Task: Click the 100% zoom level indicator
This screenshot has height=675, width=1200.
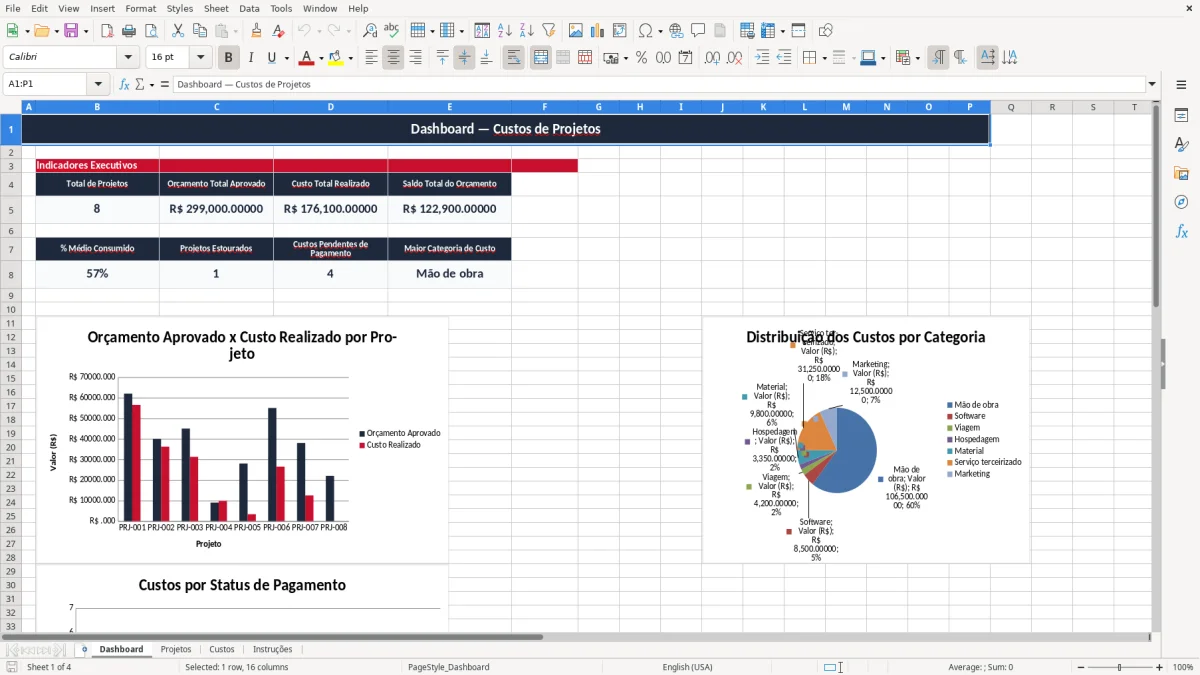Action: point(1183,667)
